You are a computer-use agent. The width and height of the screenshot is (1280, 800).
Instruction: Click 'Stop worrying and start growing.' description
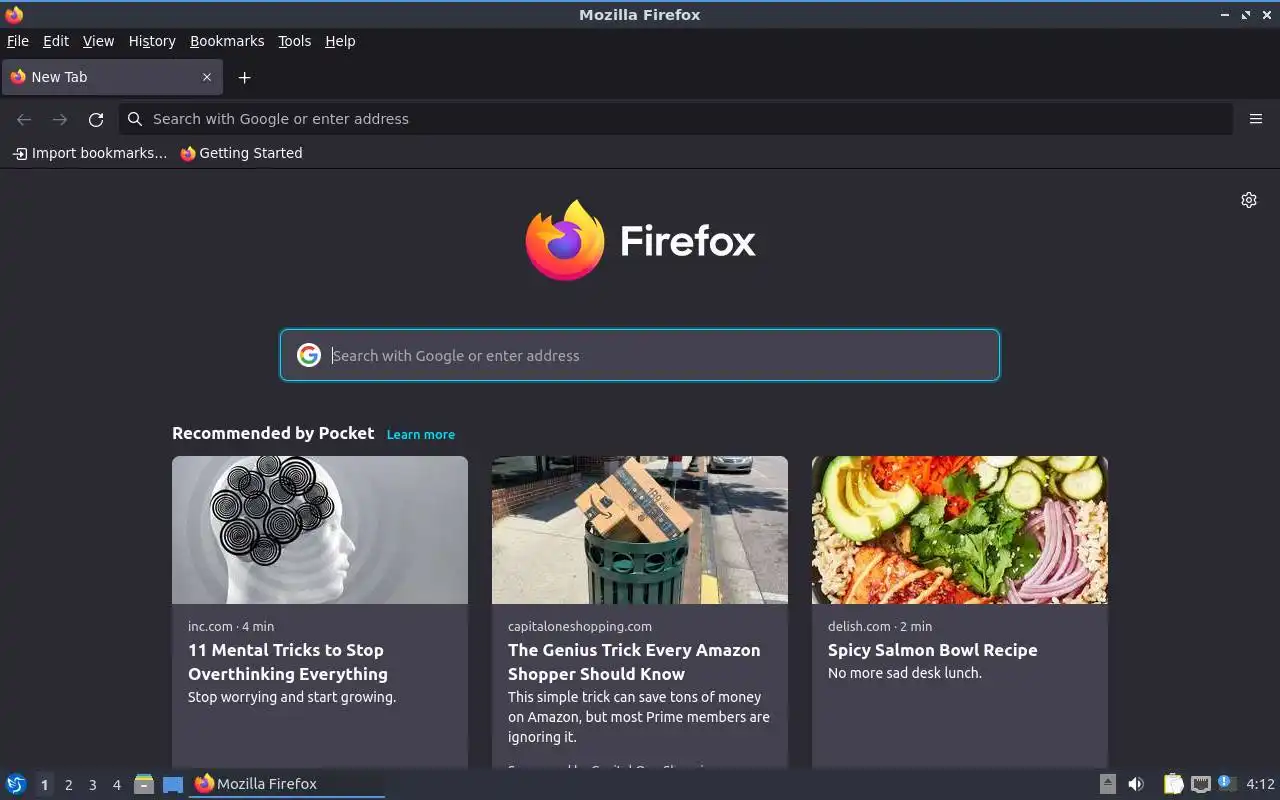pyautogui.click(x=292, y=697)
